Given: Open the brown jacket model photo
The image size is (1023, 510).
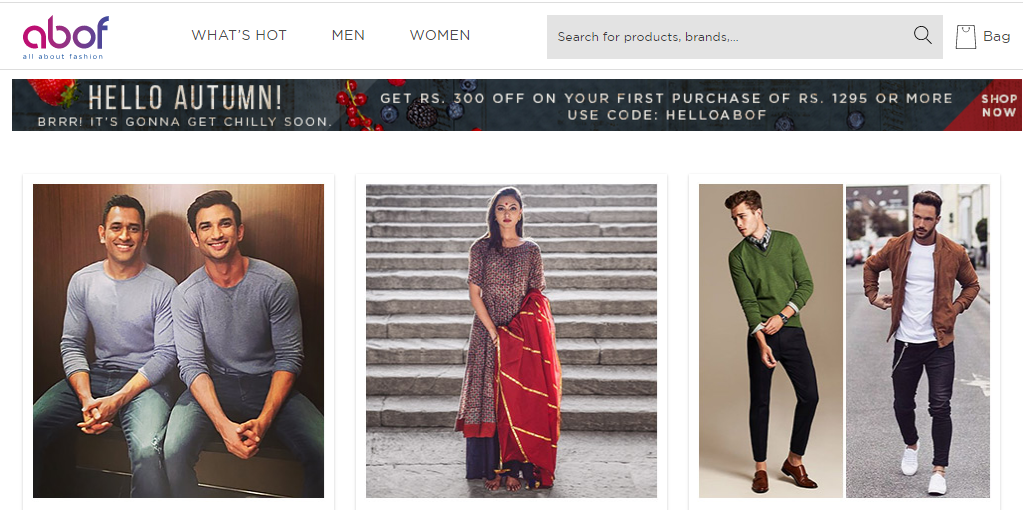Looking at the screenshot, I should (x=918, y=340).
